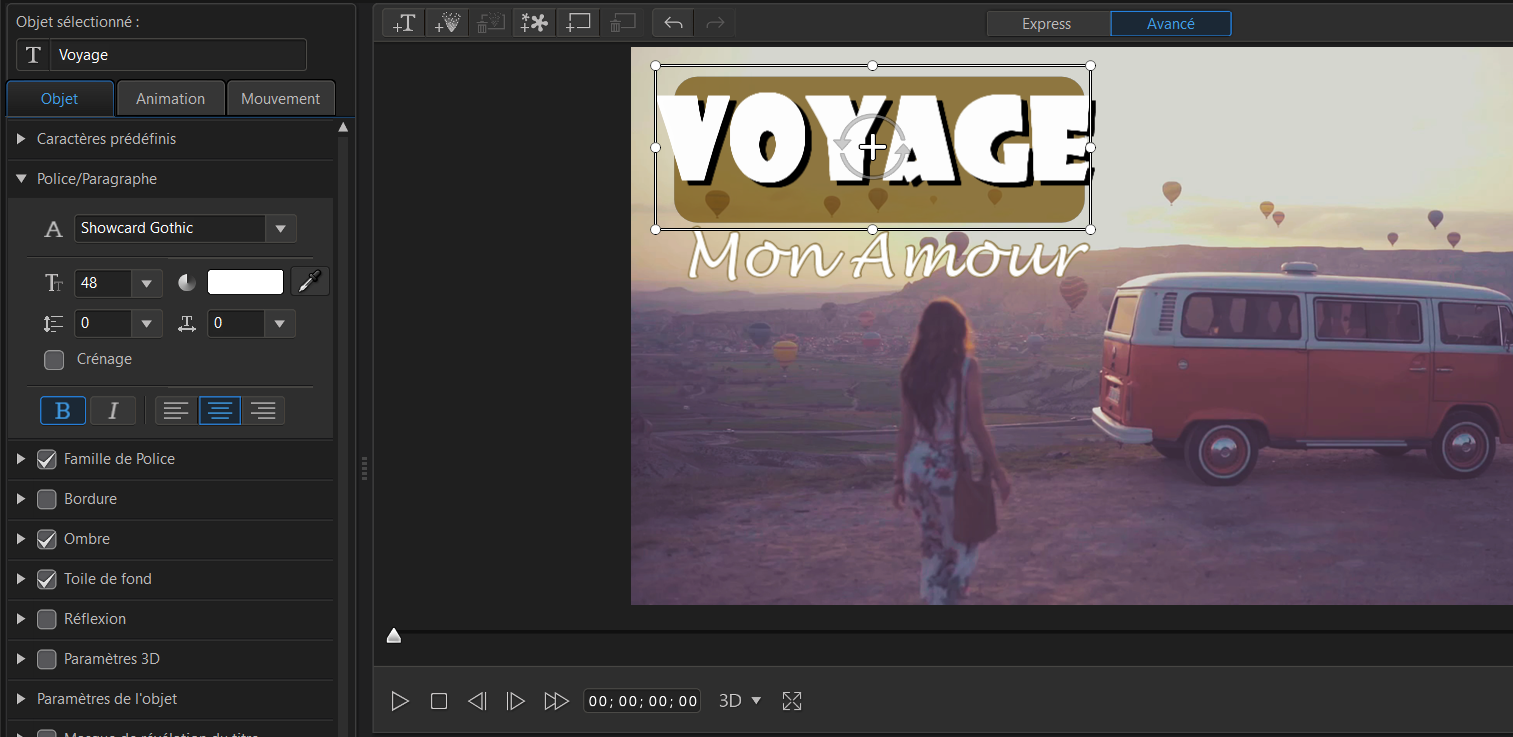
Task: Expand the Réflexion section arrow
Action: click(22, 619)
